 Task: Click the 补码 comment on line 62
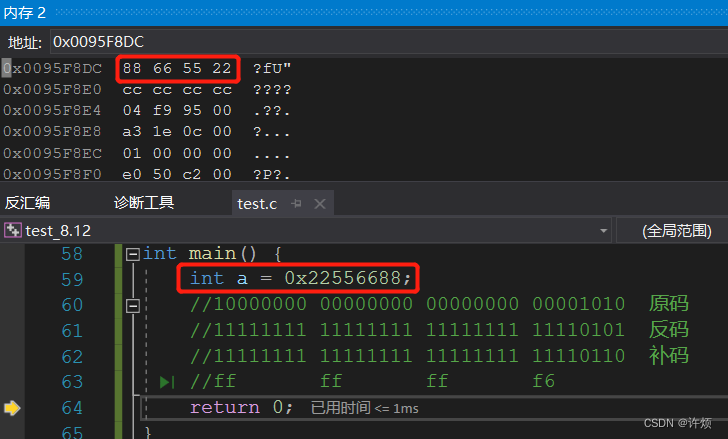point(669,355)
